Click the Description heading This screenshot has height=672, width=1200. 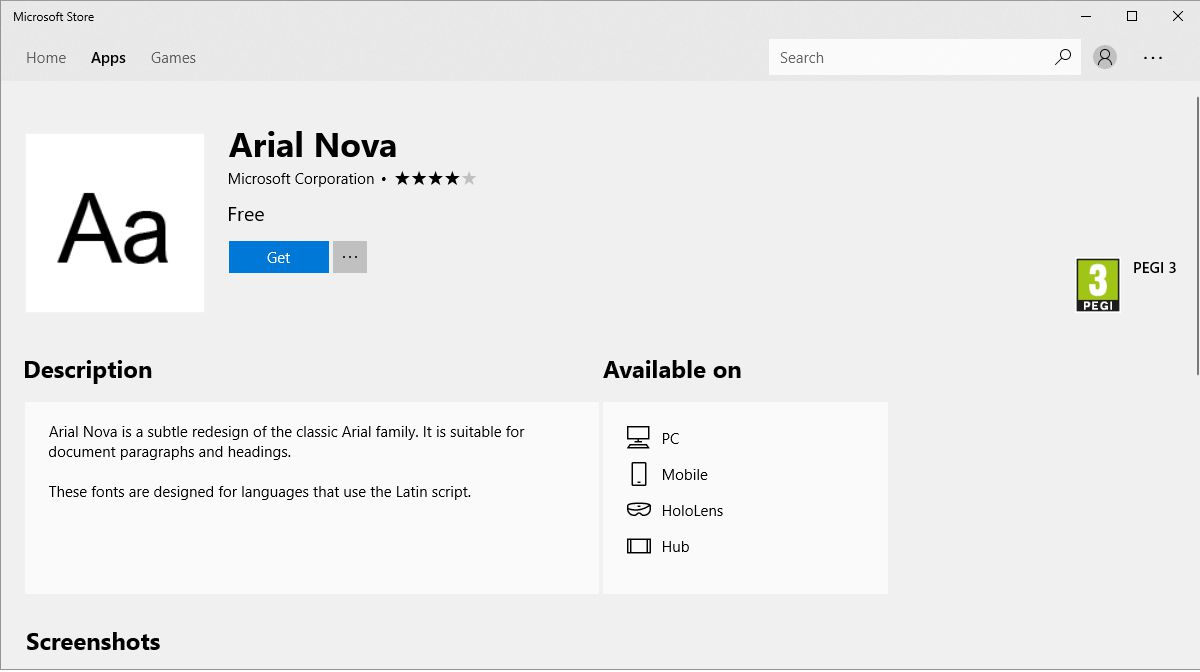[x=88, y=370]
